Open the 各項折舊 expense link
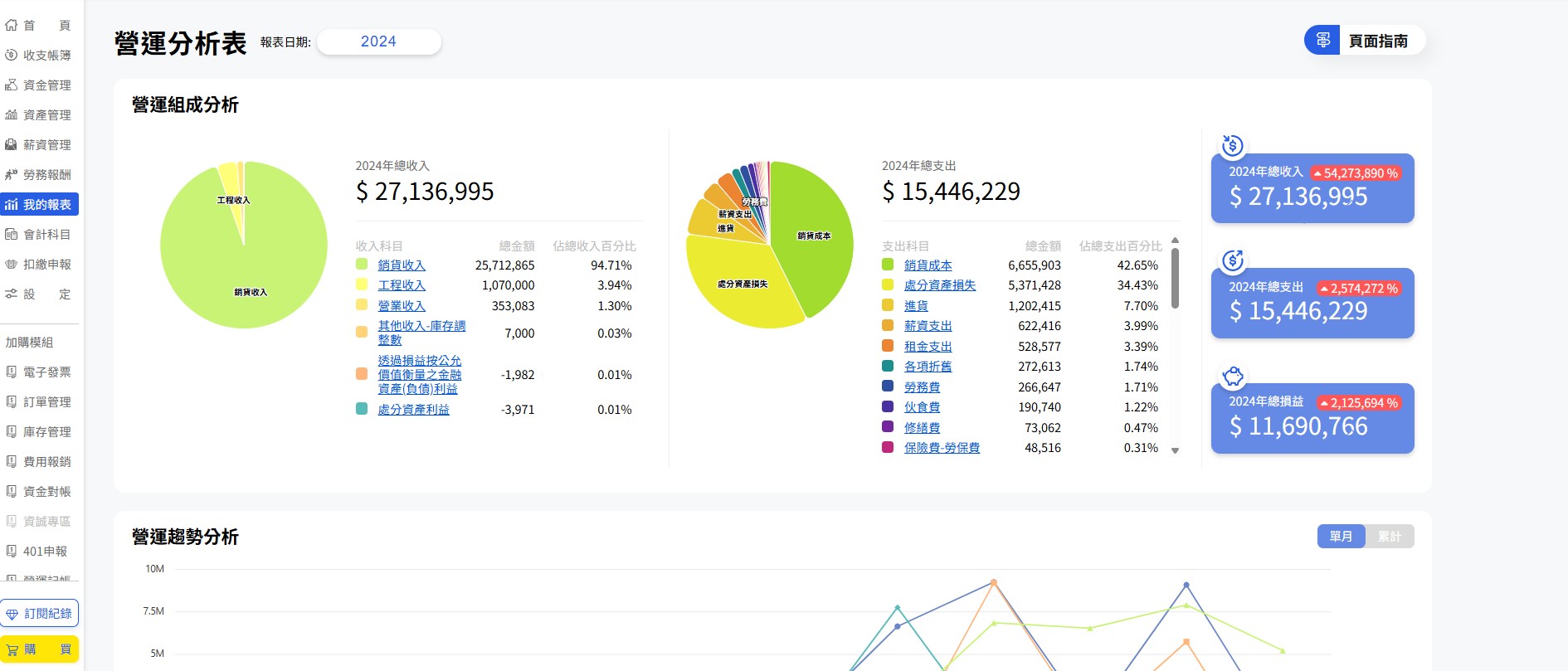Screen dimensions: 1568x671 click(928, 367)
